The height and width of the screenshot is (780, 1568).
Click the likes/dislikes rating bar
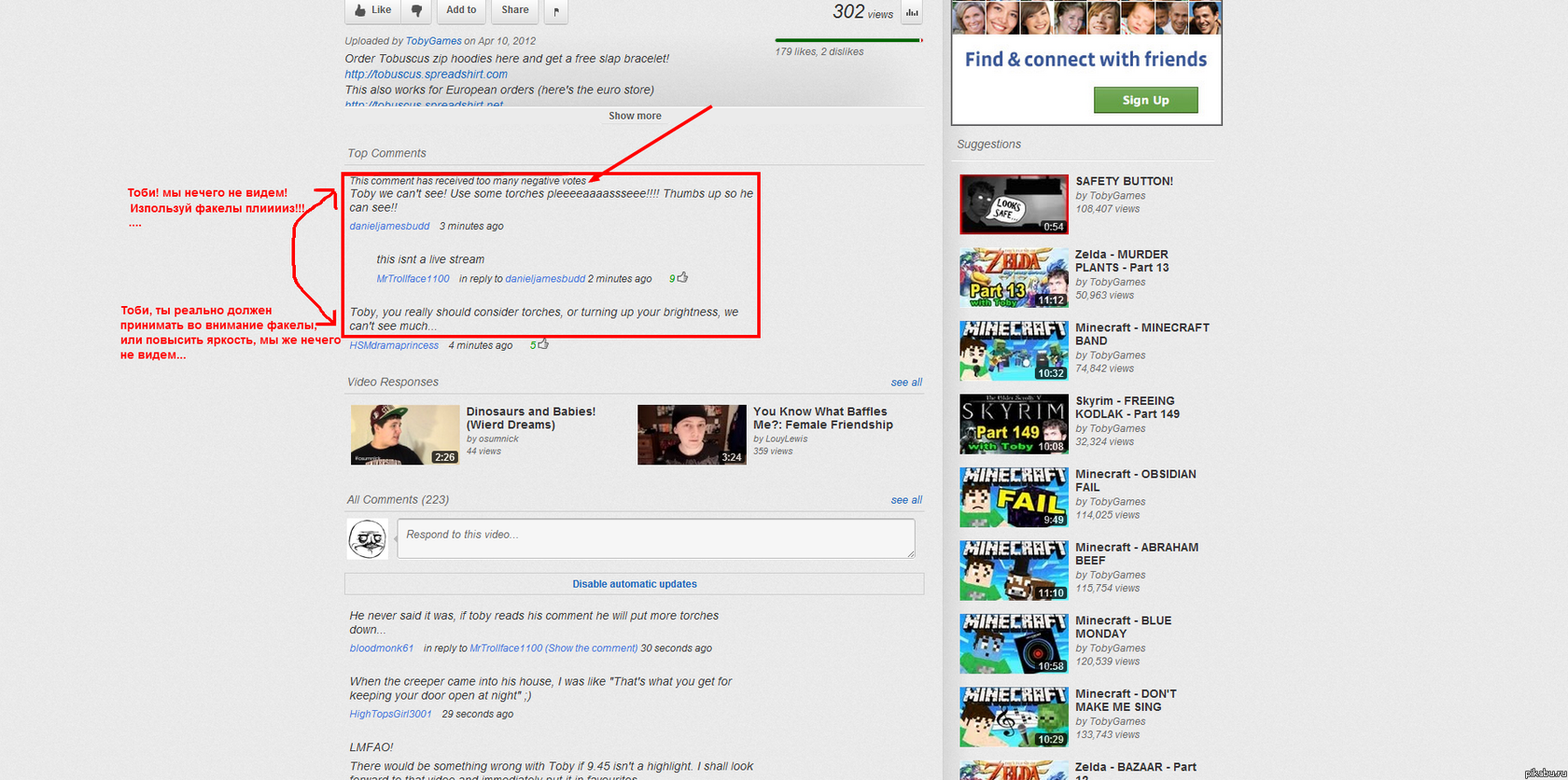pos(847,40)
